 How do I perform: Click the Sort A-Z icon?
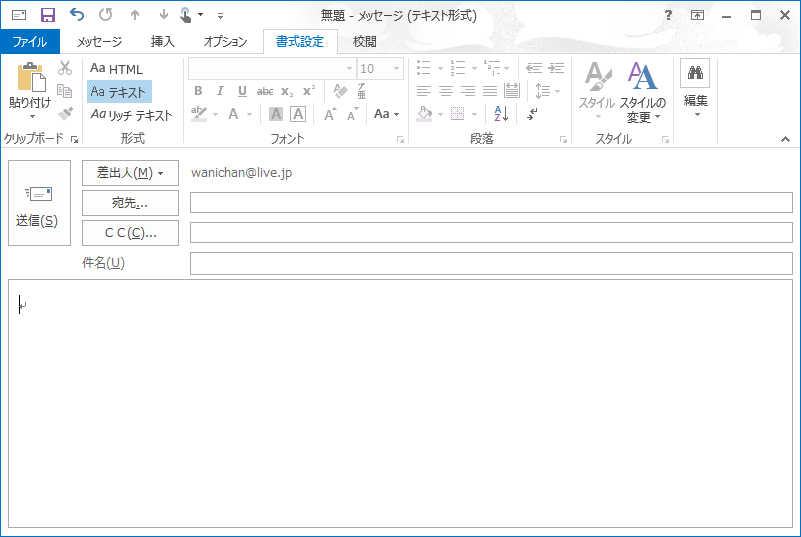[501, 113]
